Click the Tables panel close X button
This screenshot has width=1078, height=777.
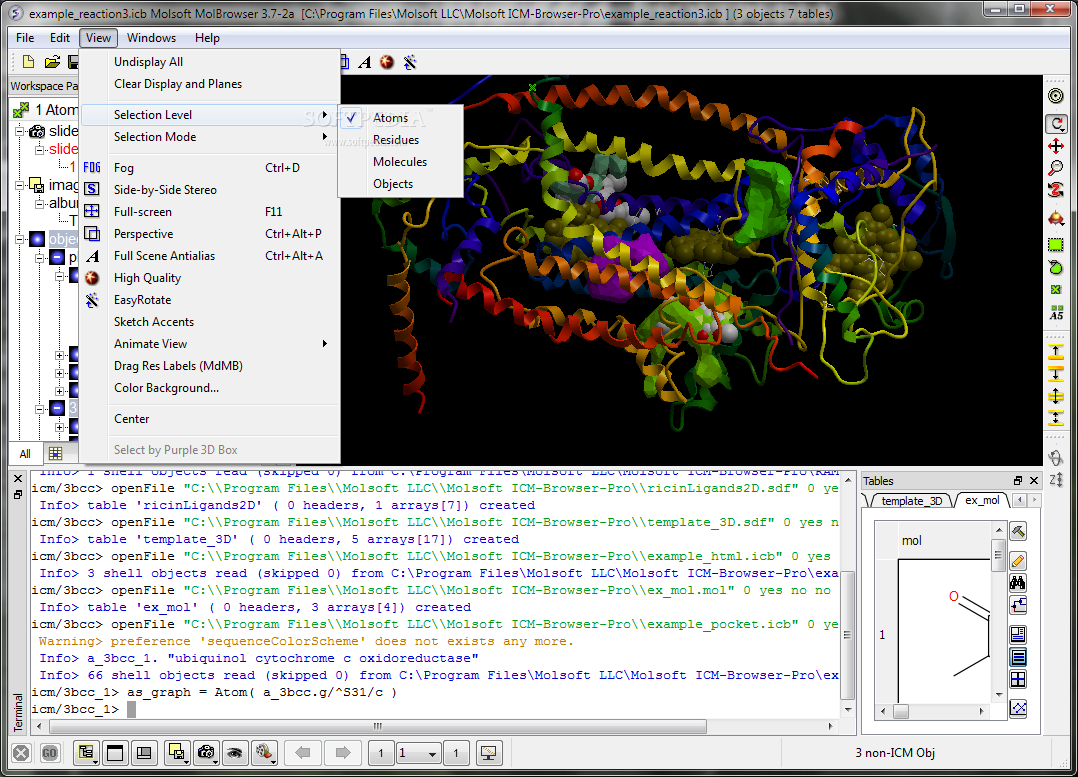coord(1033,481)
